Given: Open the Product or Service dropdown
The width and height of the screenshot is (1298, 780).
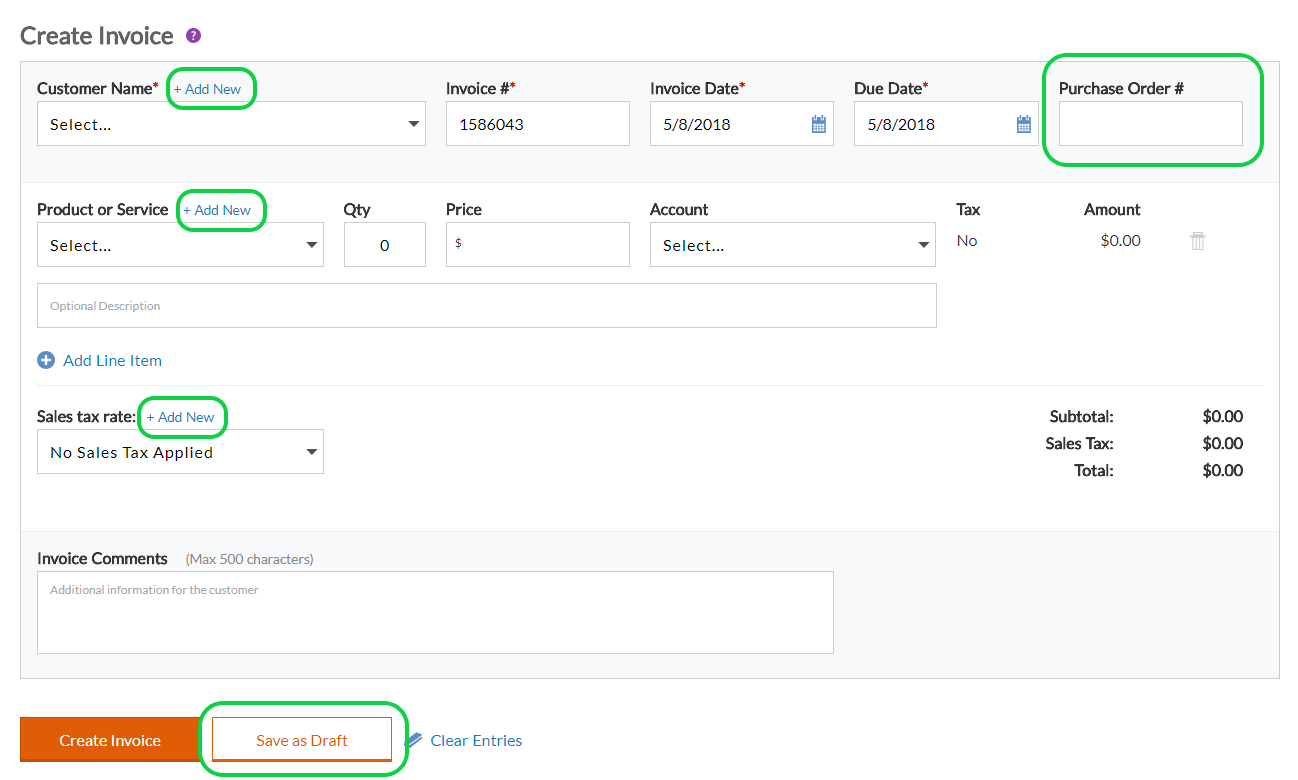Looking at the screenshot, I should (180, 245).
